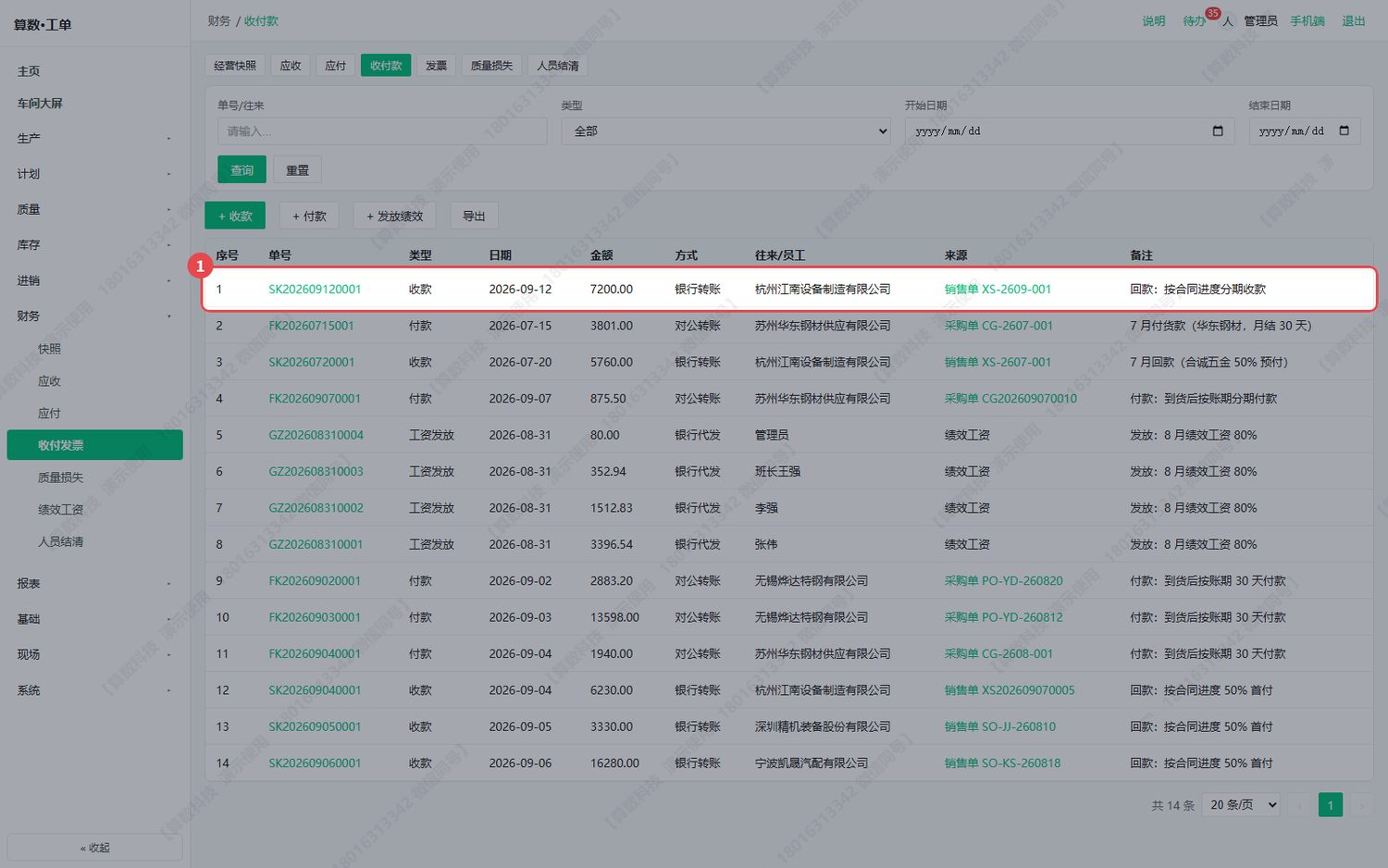The image size is (1388, 868).
Task: Expand the 生产 sidebar menu
Action: coord(94,139)
